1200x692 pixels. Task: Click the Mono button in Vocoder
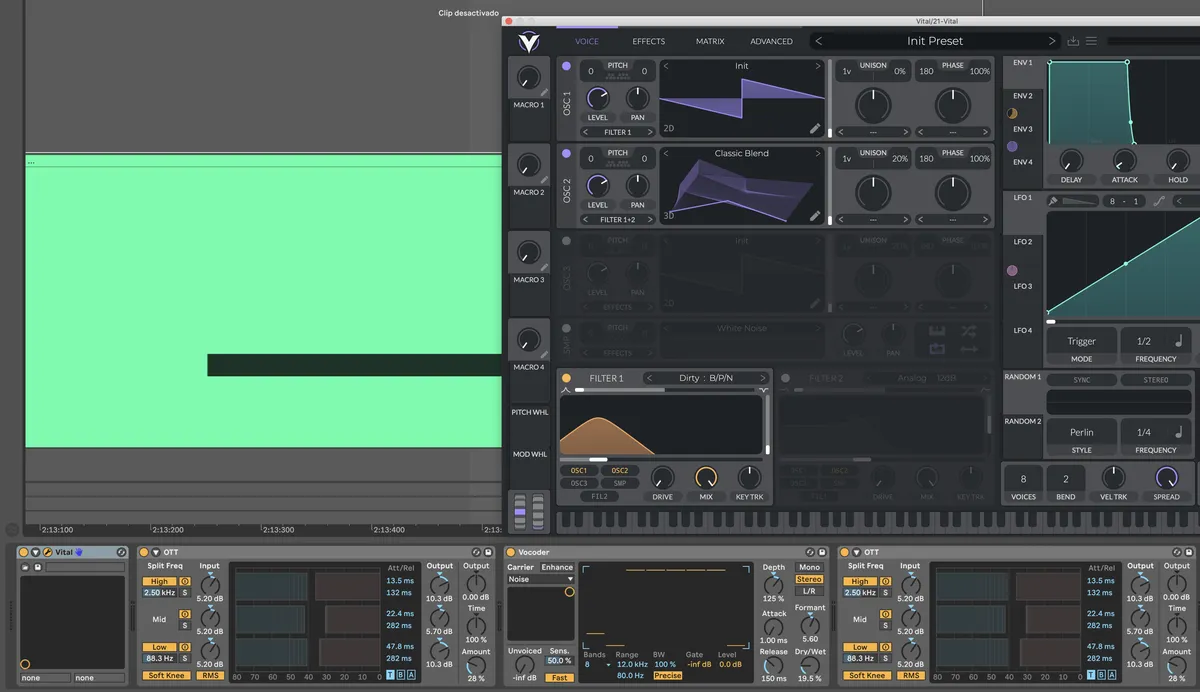(x=809, y=567)
